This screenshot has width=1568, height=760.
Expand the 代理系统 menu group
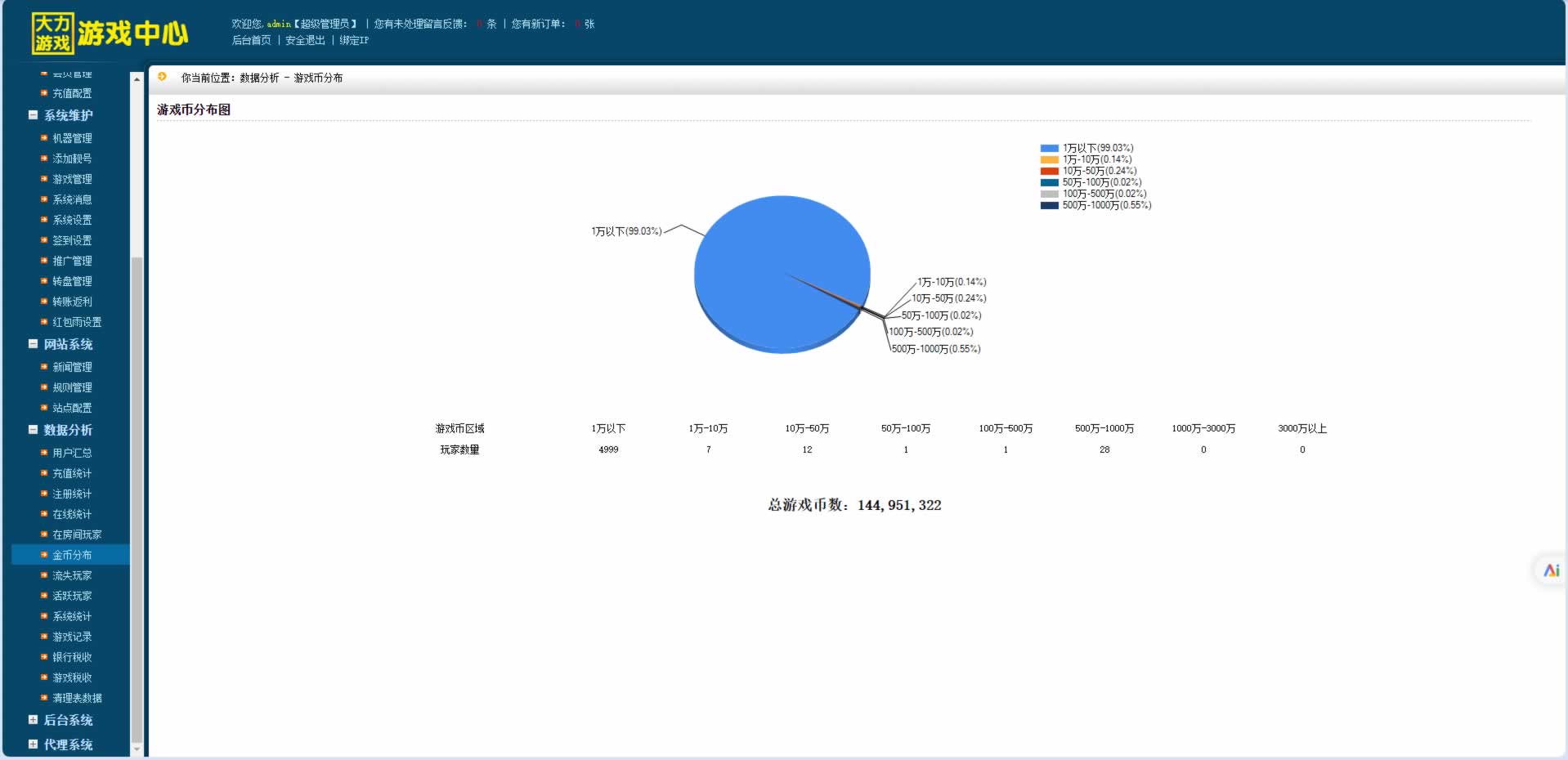pyautogui.click(x=34, y=744)
